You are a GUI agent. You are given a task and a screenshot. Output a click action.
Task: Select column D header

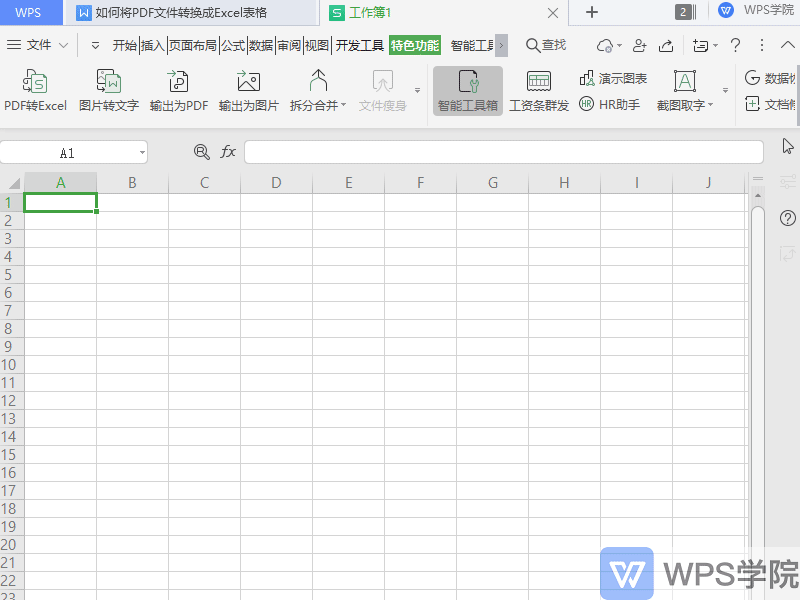(276, 183)
